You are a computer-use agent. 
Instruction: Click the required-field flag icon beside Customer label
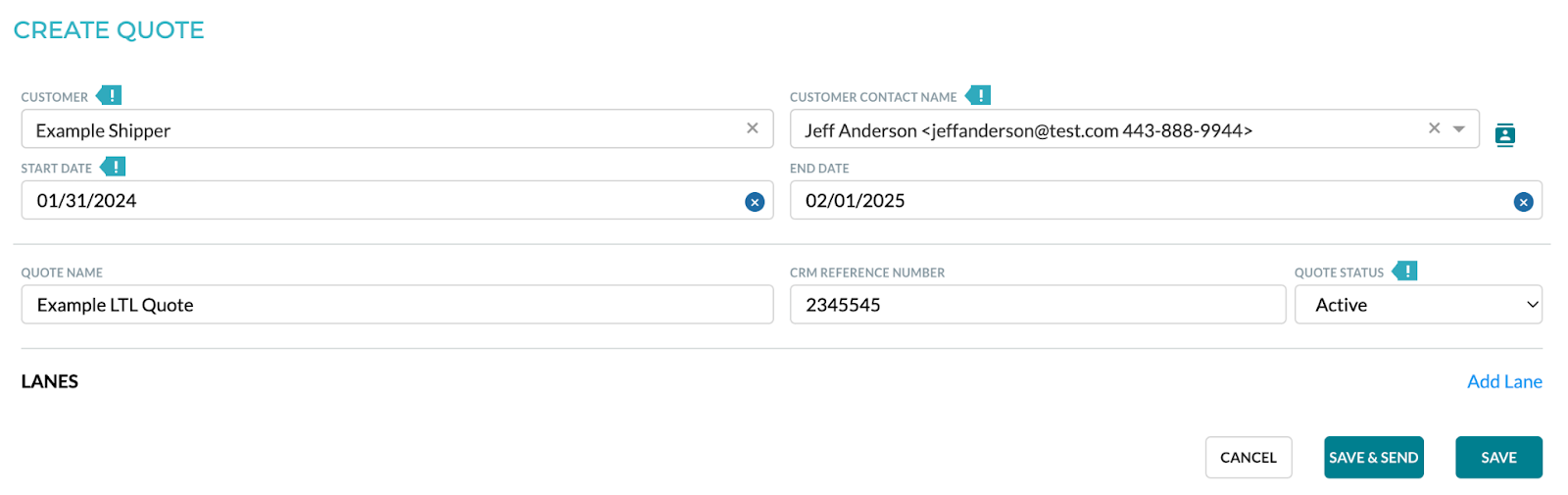[x=110, y=95]
